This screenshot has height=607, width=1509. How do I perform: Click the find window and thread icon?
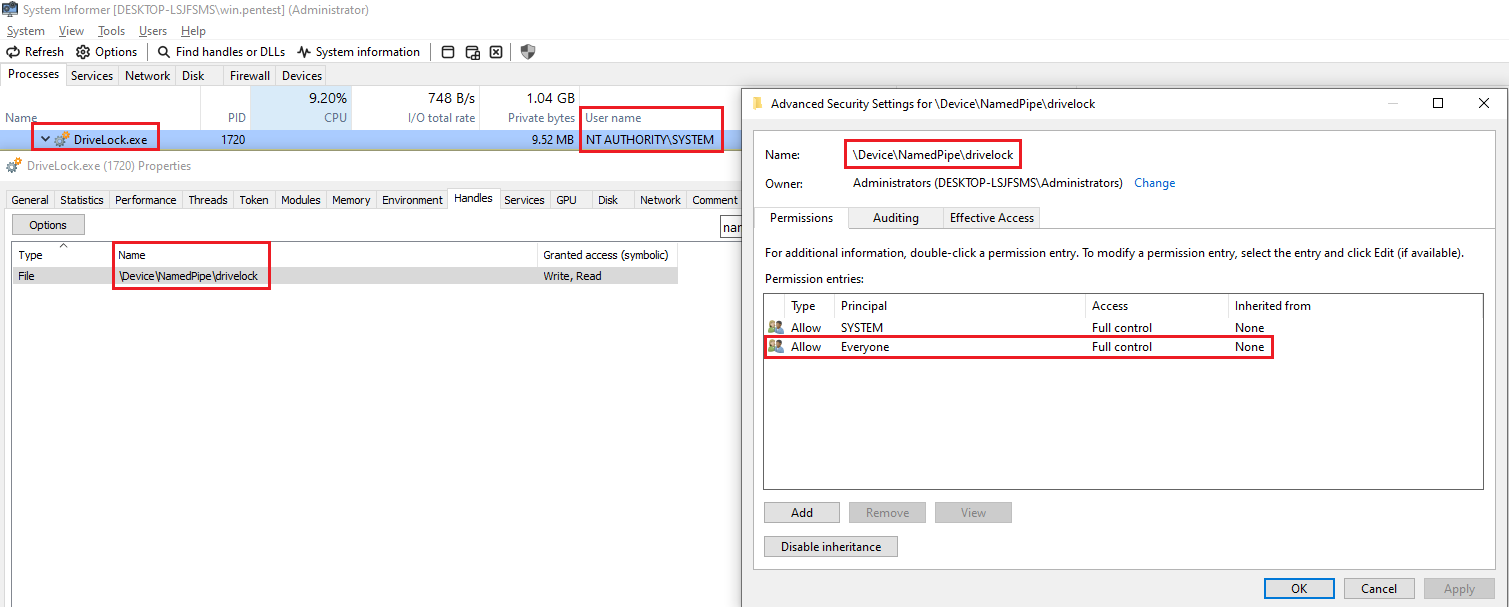pos(472,52)
